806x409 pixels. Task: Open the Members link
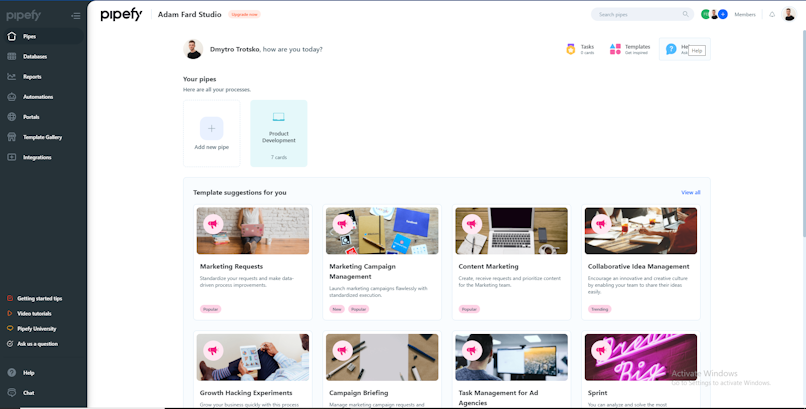(745, 14)
